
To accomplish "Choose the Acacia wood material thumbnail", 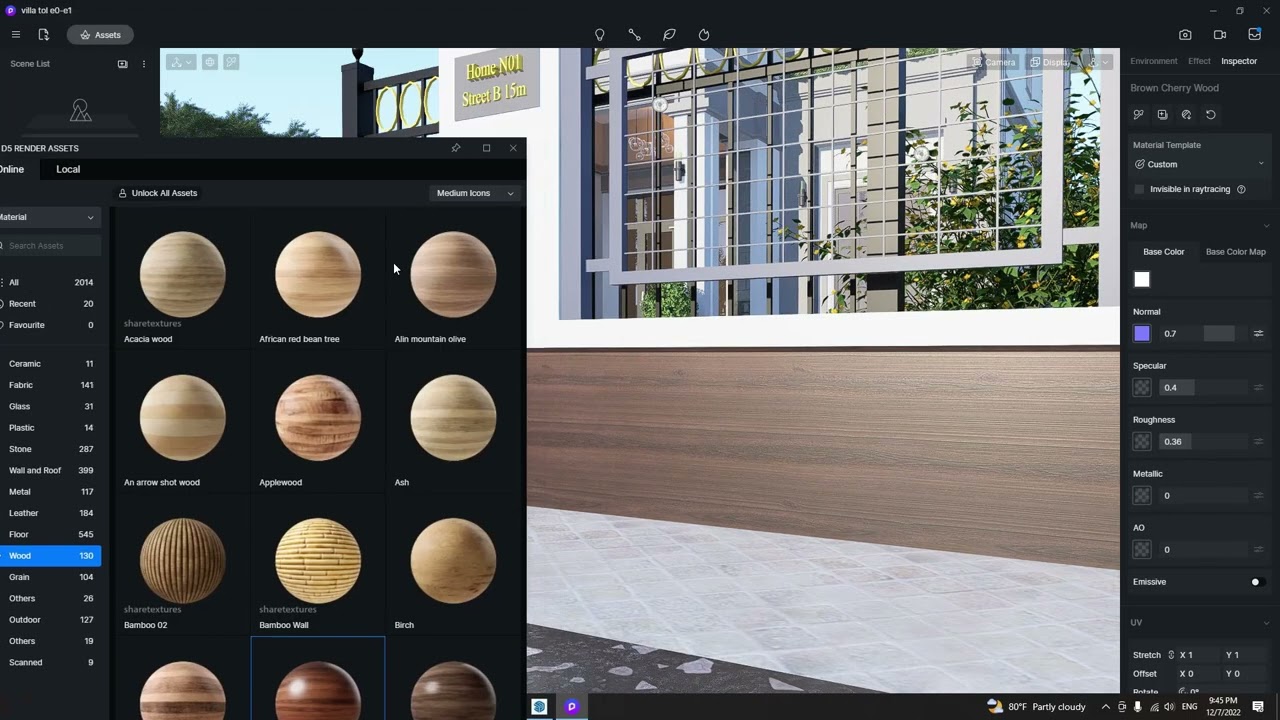I will pyautogui.click(x=183, y=275).
